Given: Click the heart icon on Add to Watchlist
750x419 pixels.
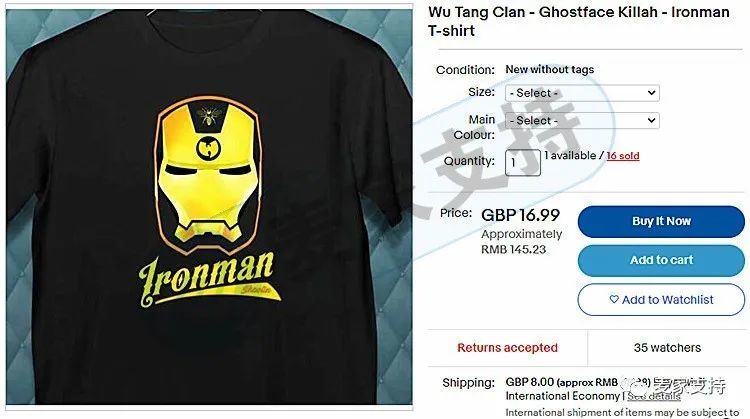Looking at the screenshot, I should [614, 299].
